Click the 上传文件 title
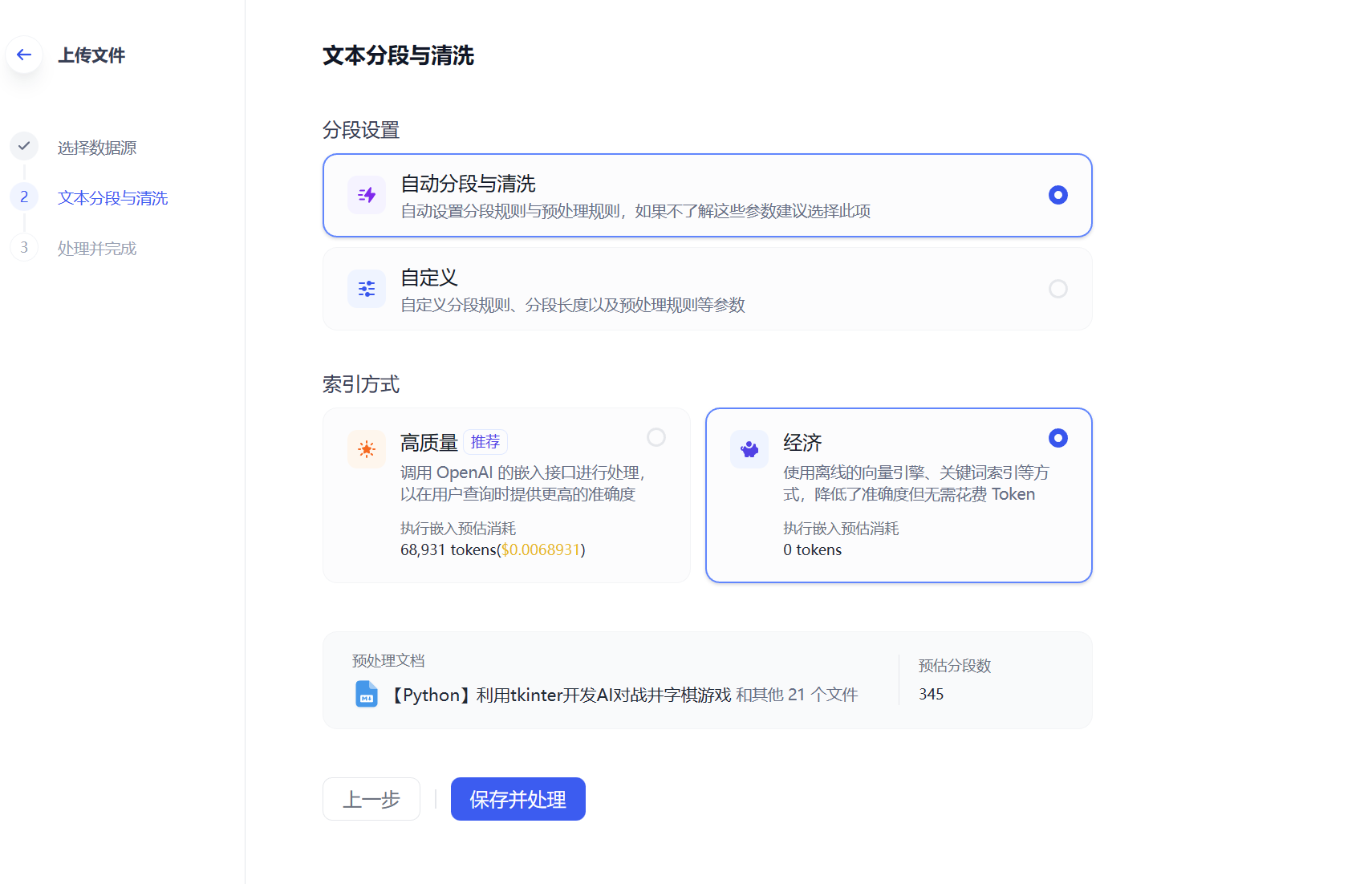This screenshot has width=1372, height=884. pos(91,55)
